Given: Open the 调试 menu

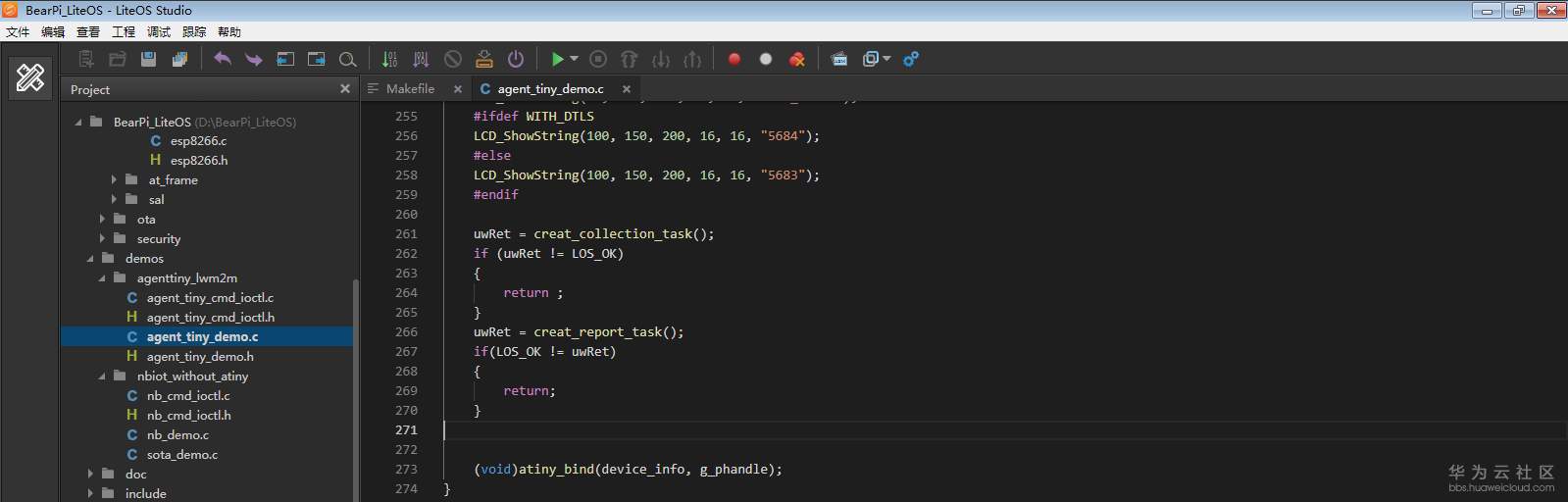Looking at the screenshot, I should [x=159, y=31].
